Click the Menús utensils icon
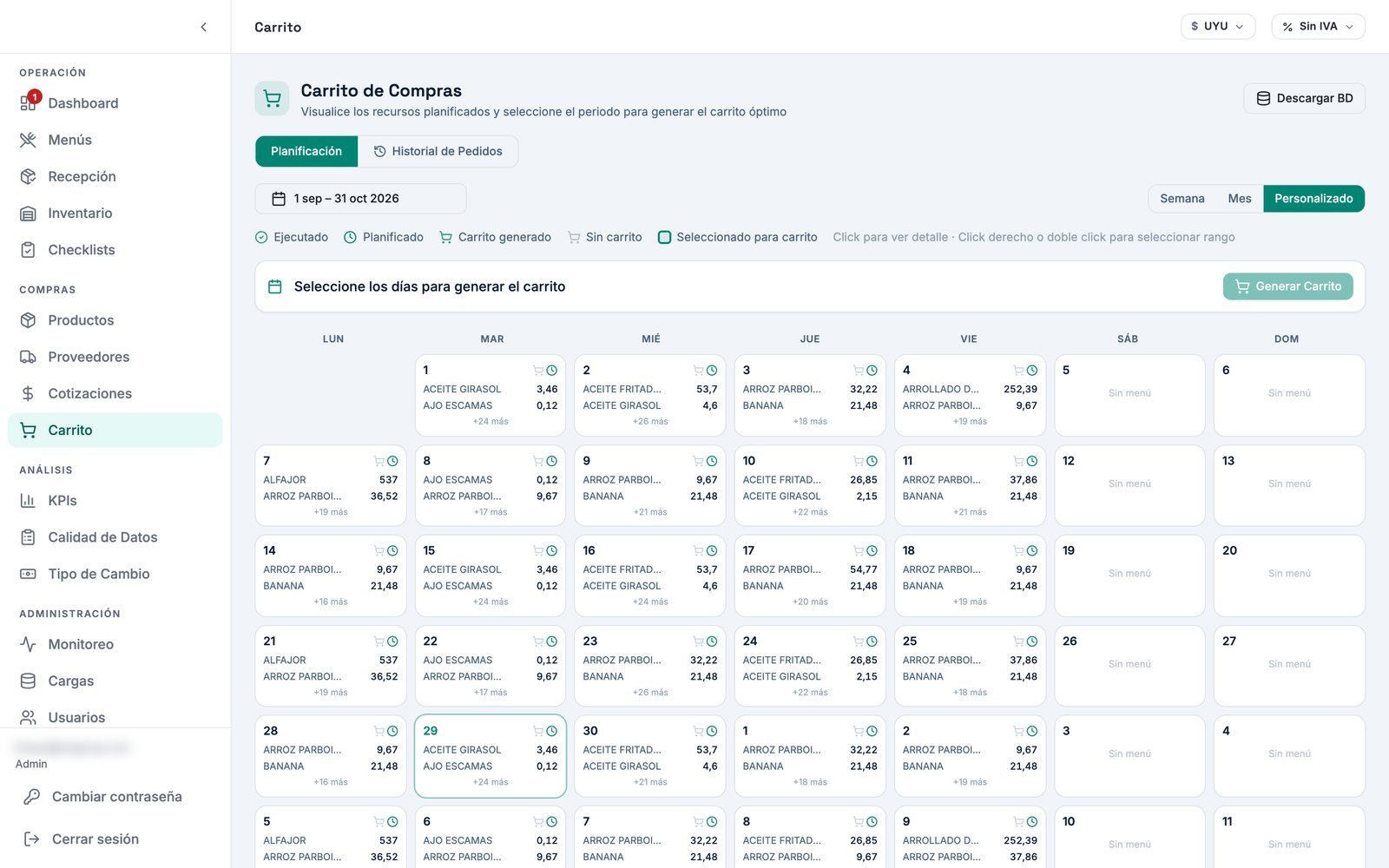Screen dimensions: 1389x868 pos(29,140)
